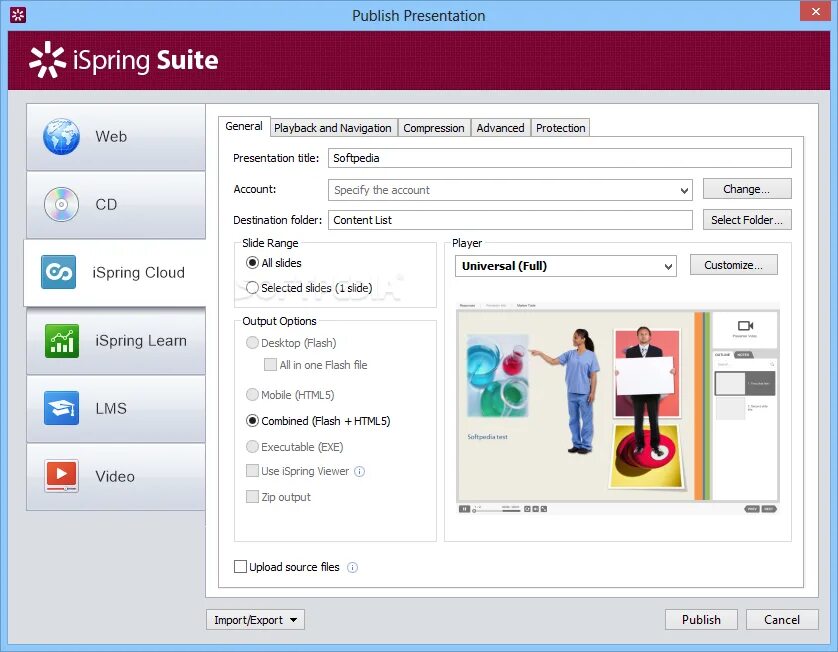Toggle All in one Flash file checkbox

(270, 365)
